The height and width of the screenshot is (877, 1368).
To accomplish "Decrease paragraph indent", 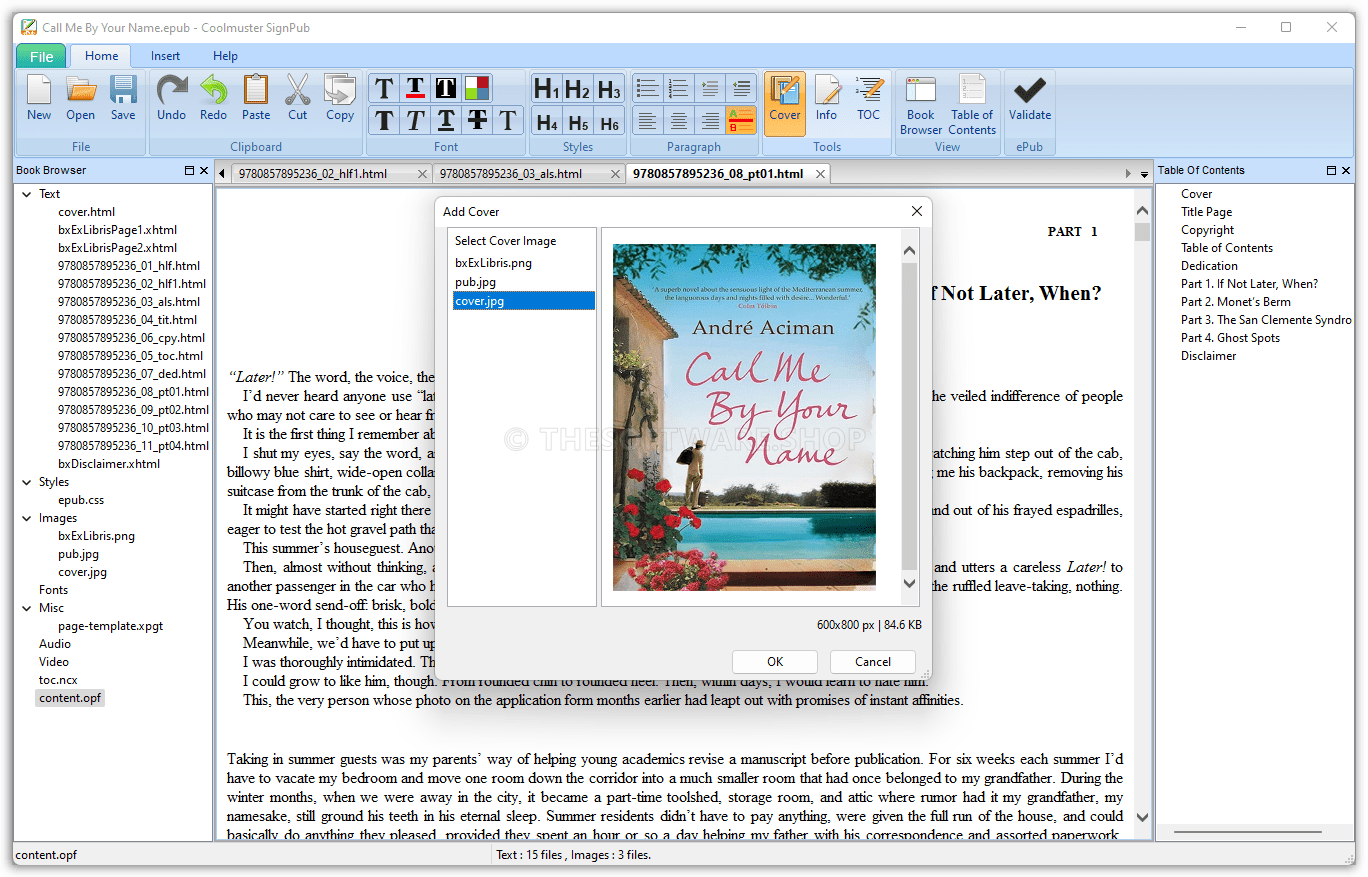I will [x=741, y=88].
